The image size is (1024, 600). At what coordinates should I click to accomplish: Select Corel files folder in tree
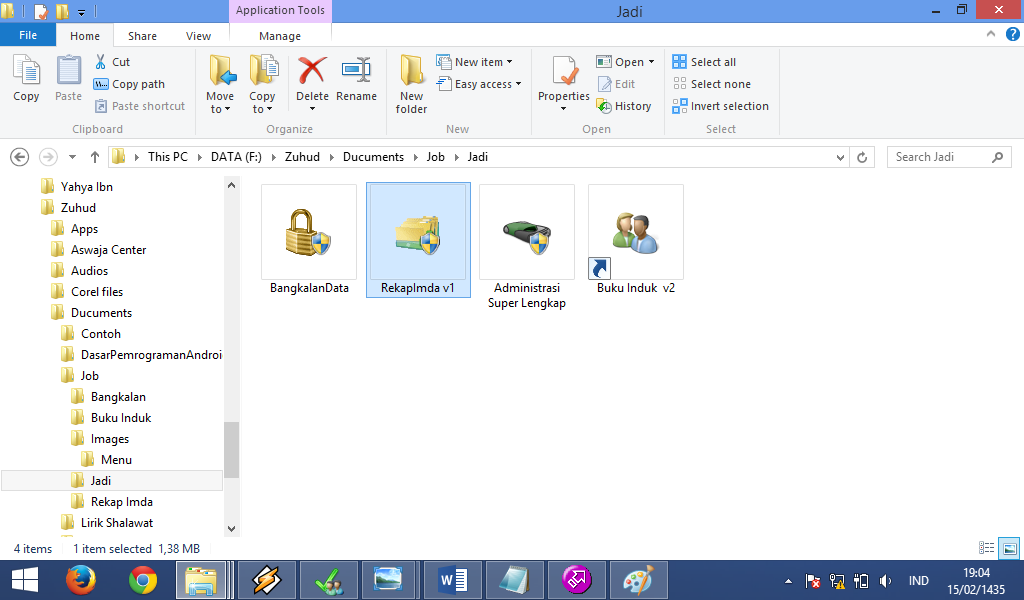(x=97, y=292)
